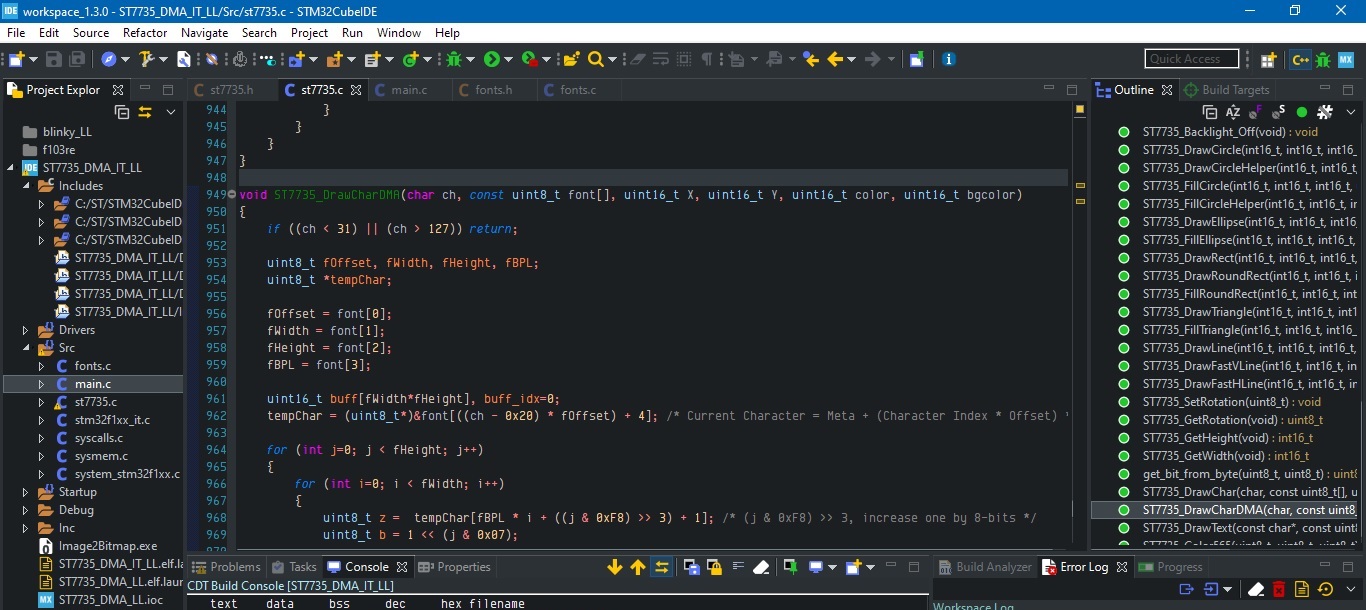The width and height of the screenshot is (1366, 610).
Task: Click the green Debug bug icon in toolbar
Action: point(453,60)
